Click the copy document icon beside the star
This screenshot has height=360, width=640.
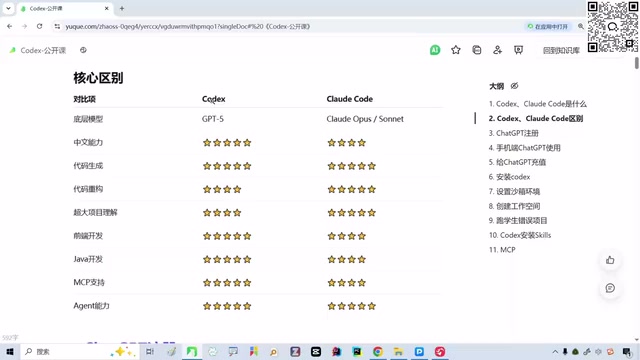coord(476,50)
